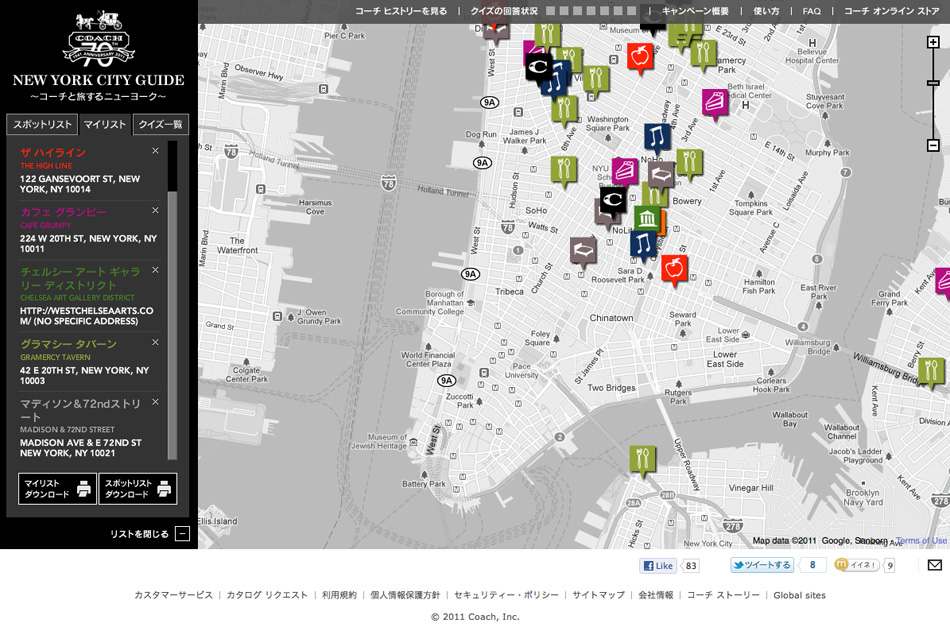
Task: Open the セキュリティー・ポリシー footer link
Action: (x=507, y=595)
